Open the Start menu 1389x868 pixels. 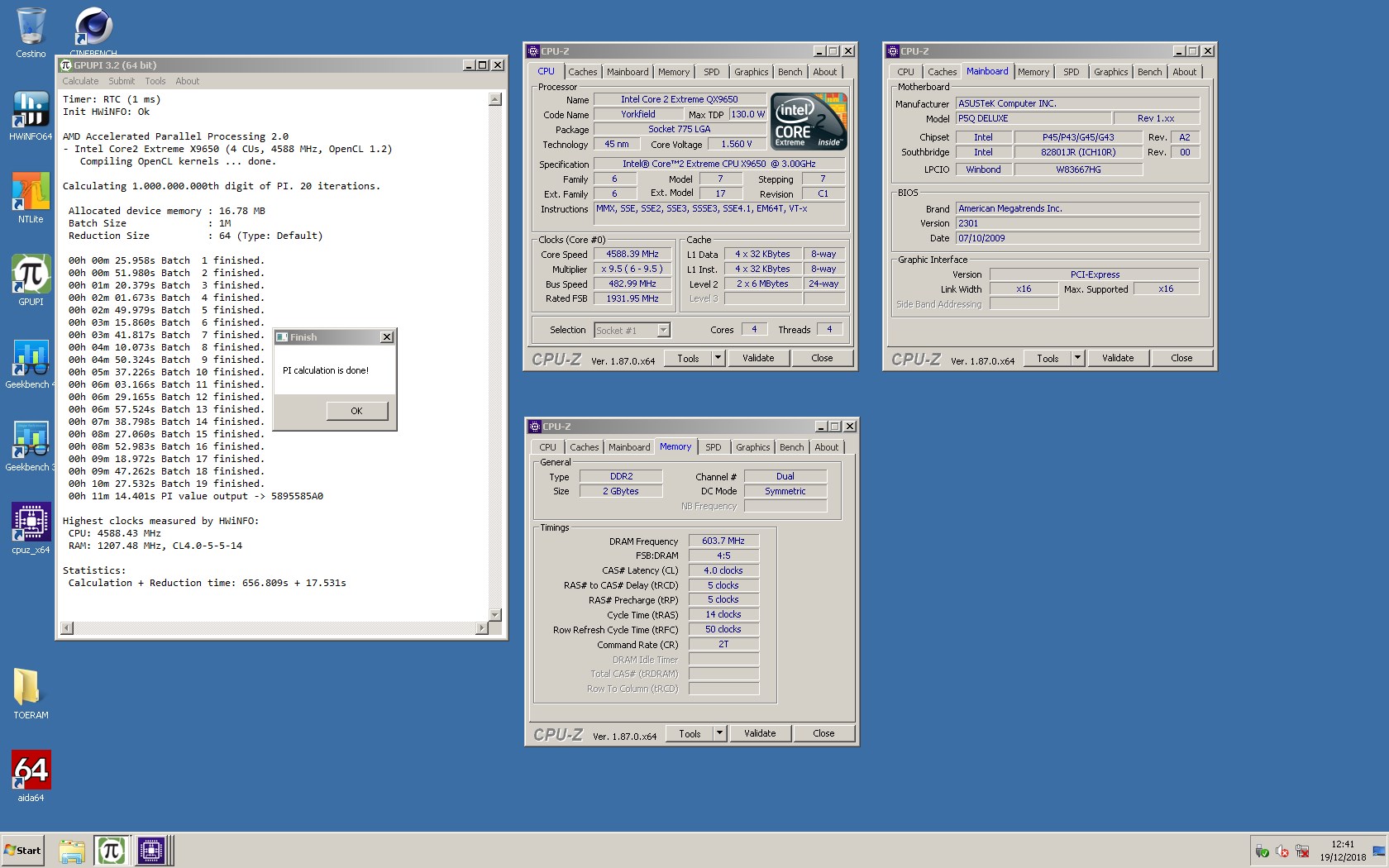(x=23, y=851)
